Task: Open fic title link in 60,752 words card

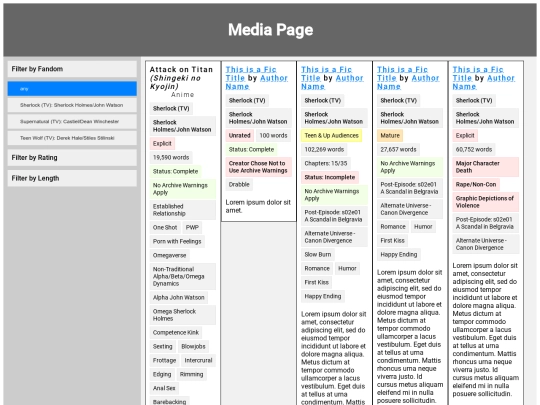Action: tap(478, 74)
